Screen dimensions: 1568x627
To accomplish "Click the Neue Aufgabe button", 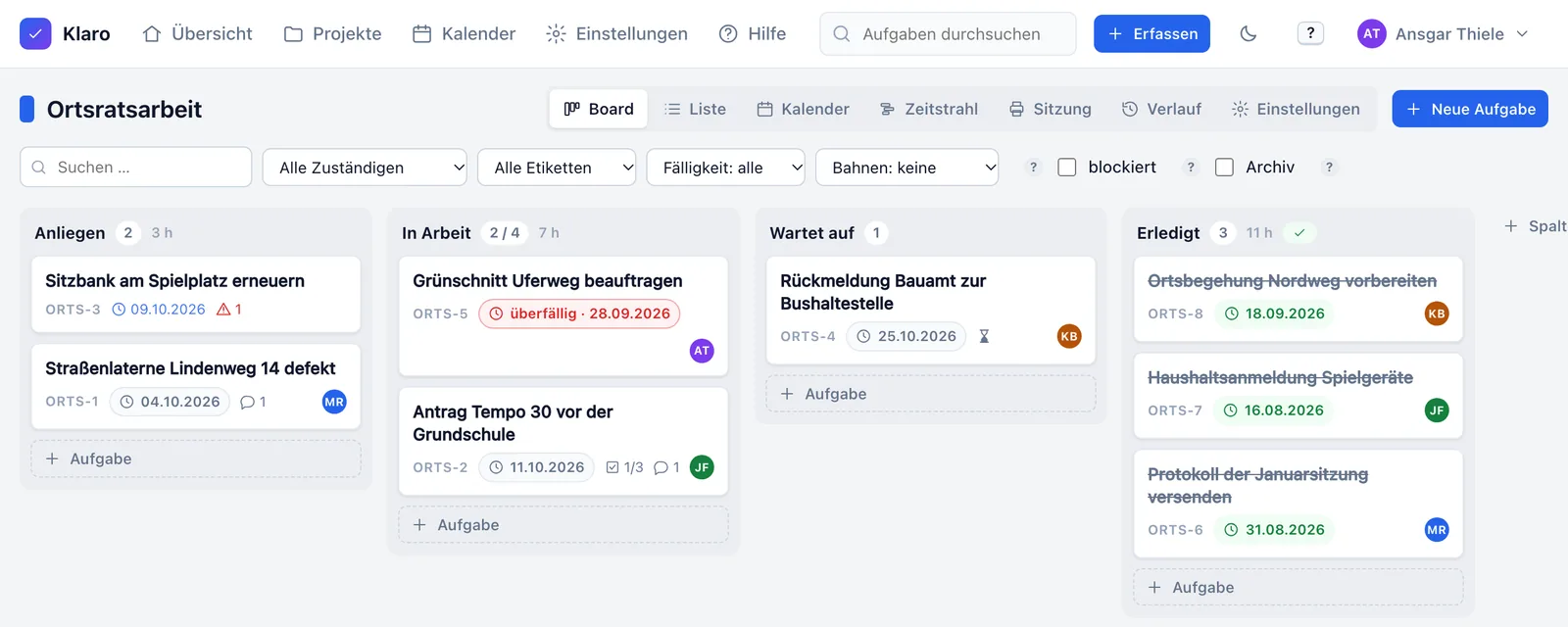I will pos(1470,109).
